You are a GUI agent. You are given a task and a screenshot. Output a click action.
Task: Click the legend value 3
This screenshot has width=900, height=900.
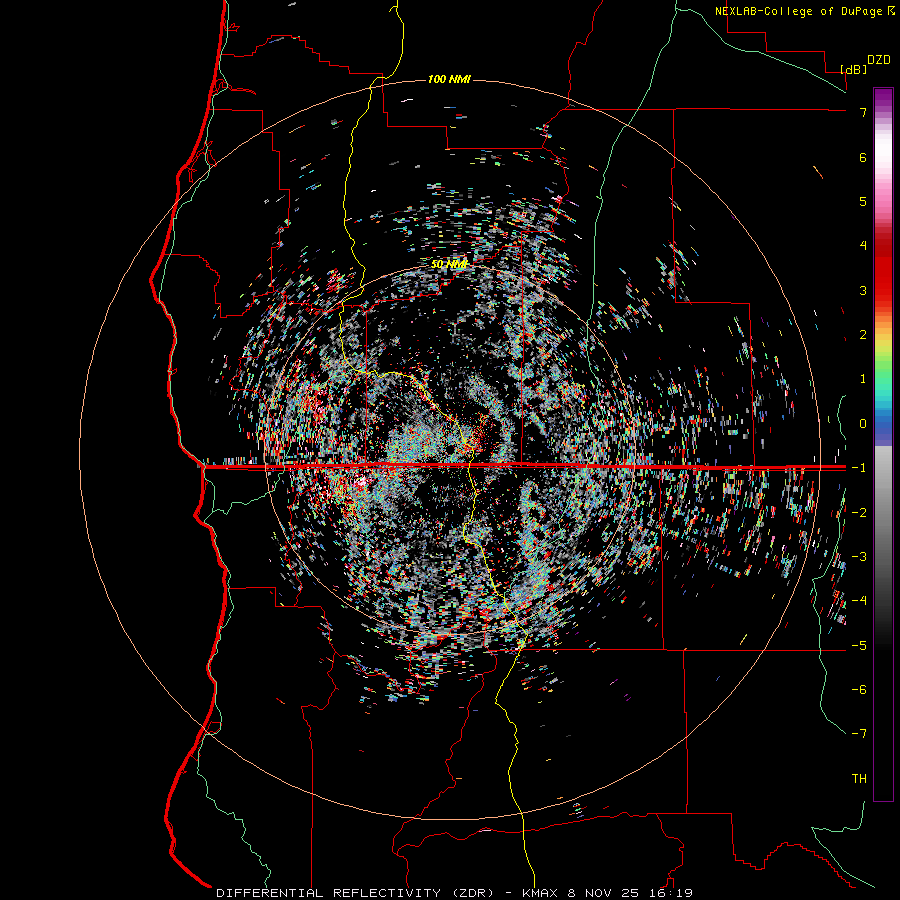863,290
